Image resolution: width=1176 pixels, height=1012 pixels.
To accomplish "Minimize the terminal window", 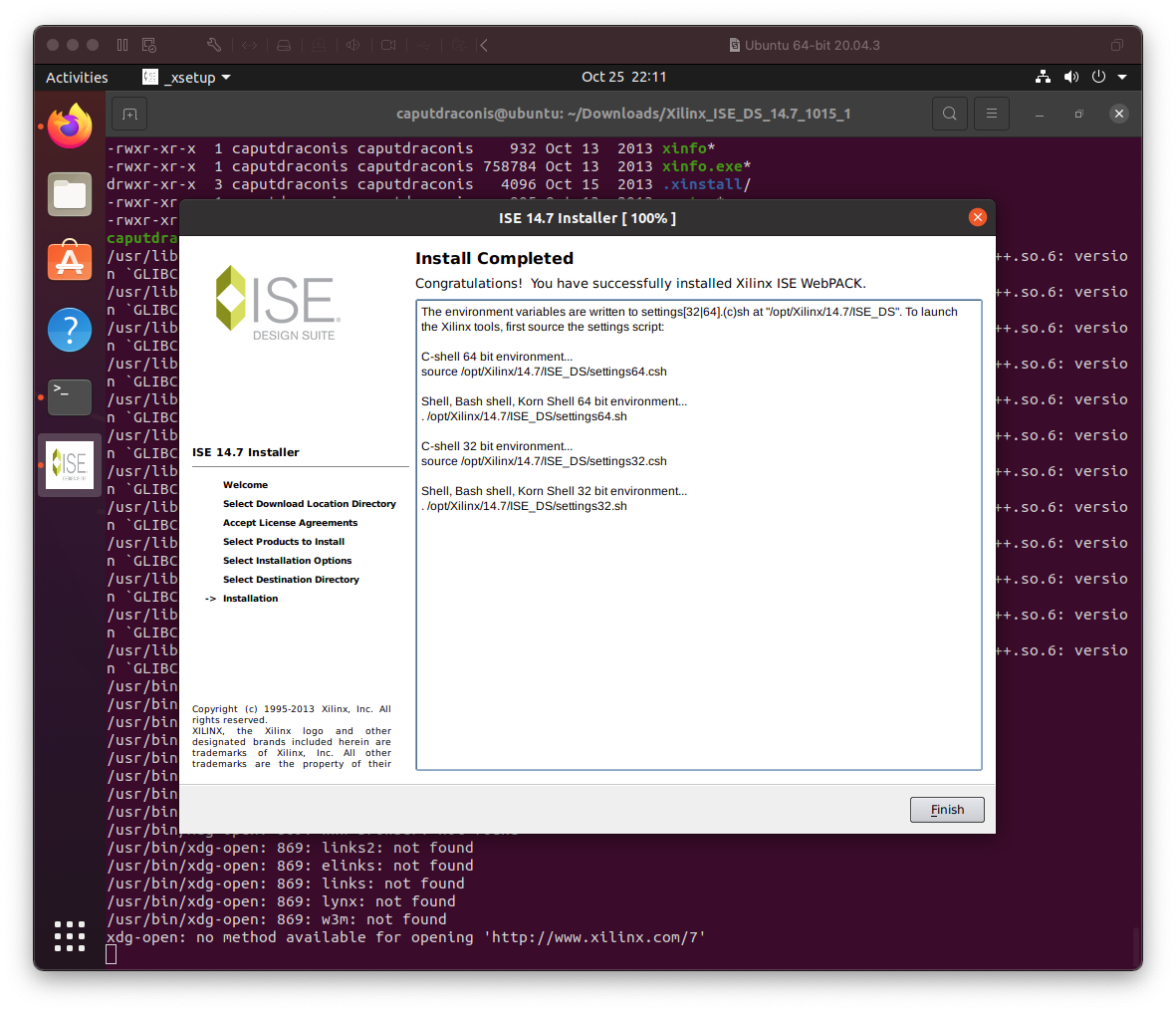I will (1040, 114).
